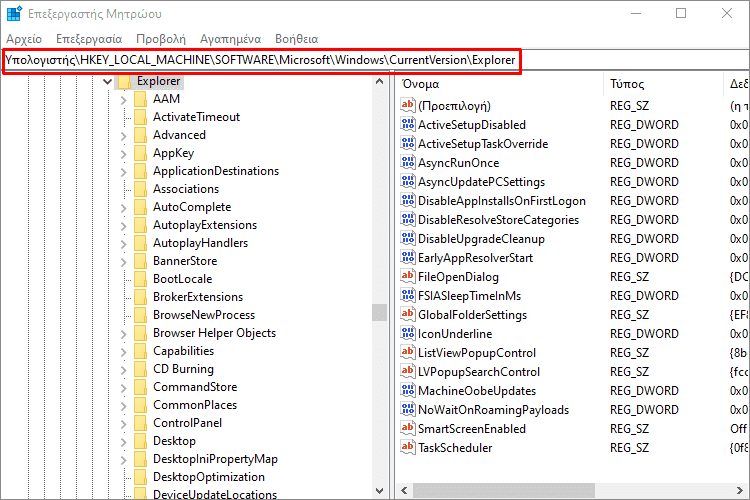Expand the Capabilities key

point(124,352)
